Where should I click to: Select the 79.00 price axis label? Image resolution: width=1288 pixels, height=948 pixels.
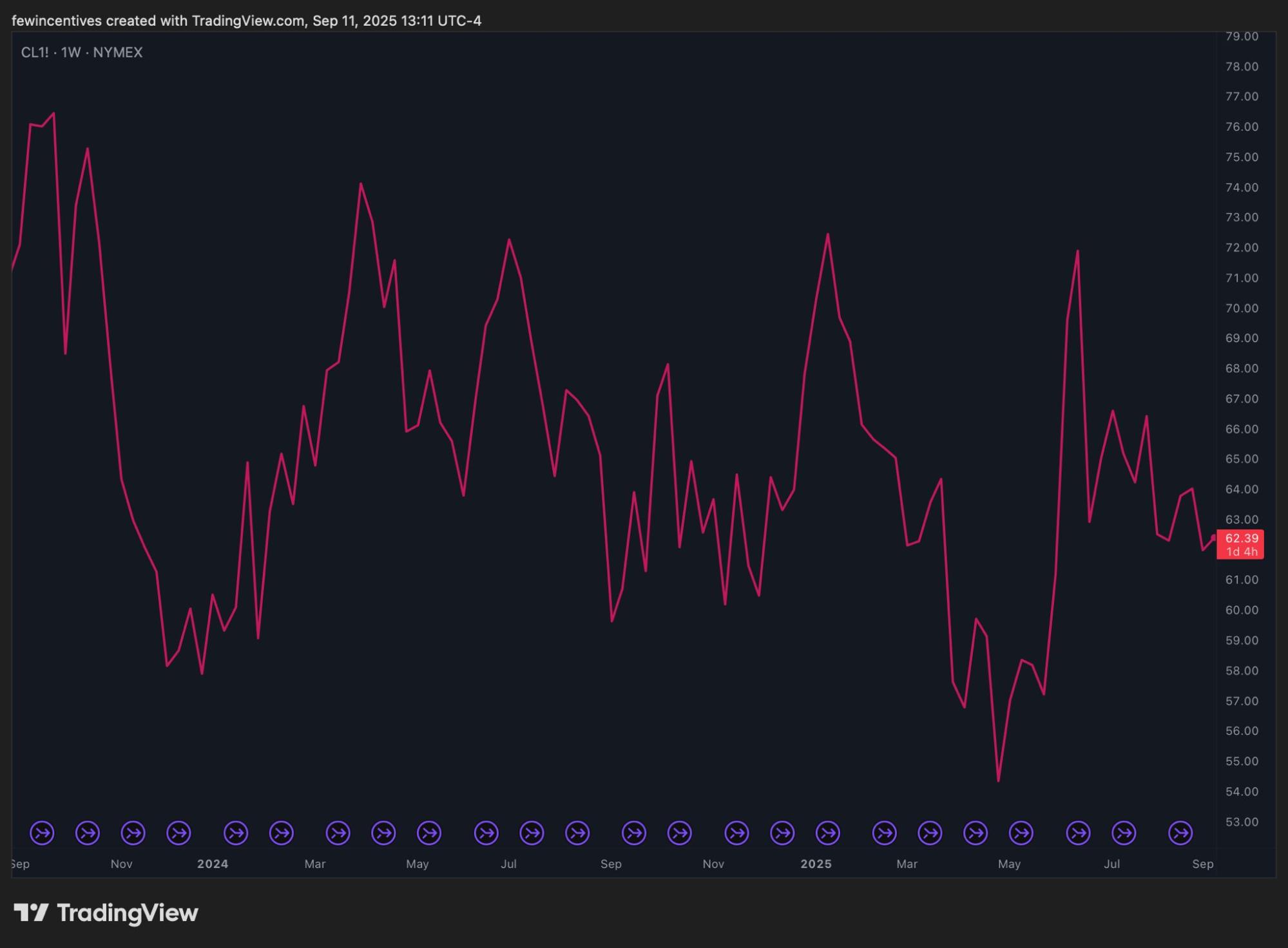pos(1241,36)
